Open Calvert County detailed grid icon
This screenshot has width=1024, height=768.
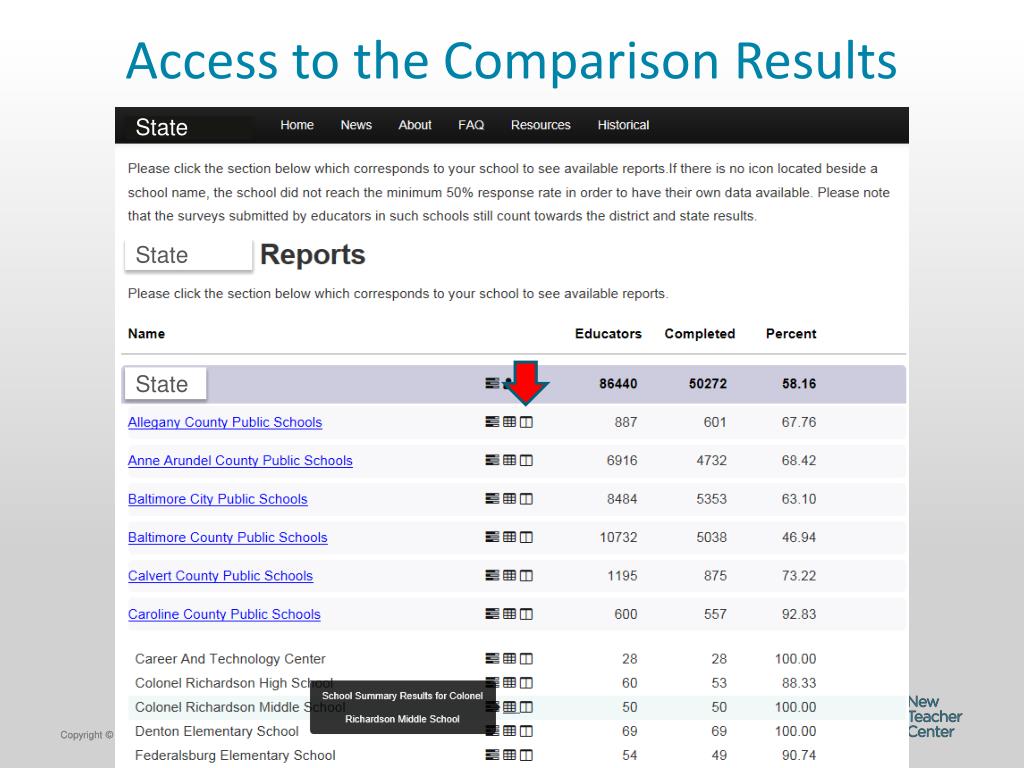[x=509, y=575]
